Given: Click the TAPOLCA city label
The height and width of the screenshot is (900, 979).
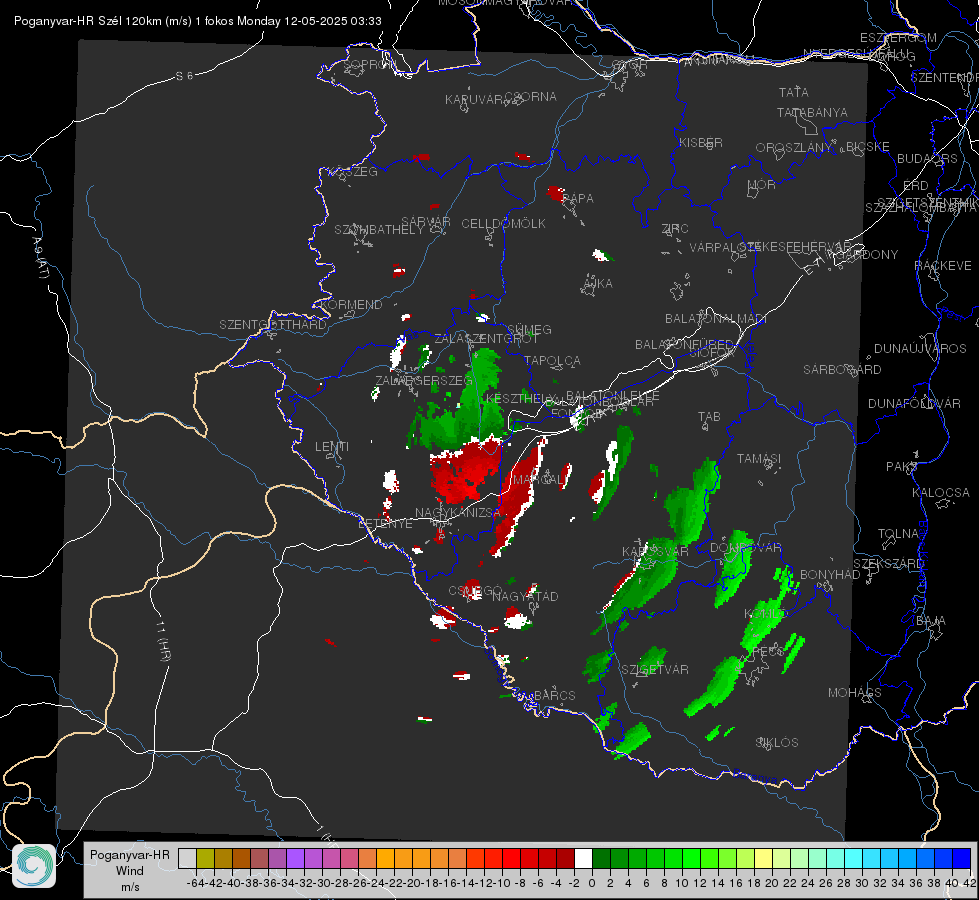Looking at the screenshot, I should (553, 360).
